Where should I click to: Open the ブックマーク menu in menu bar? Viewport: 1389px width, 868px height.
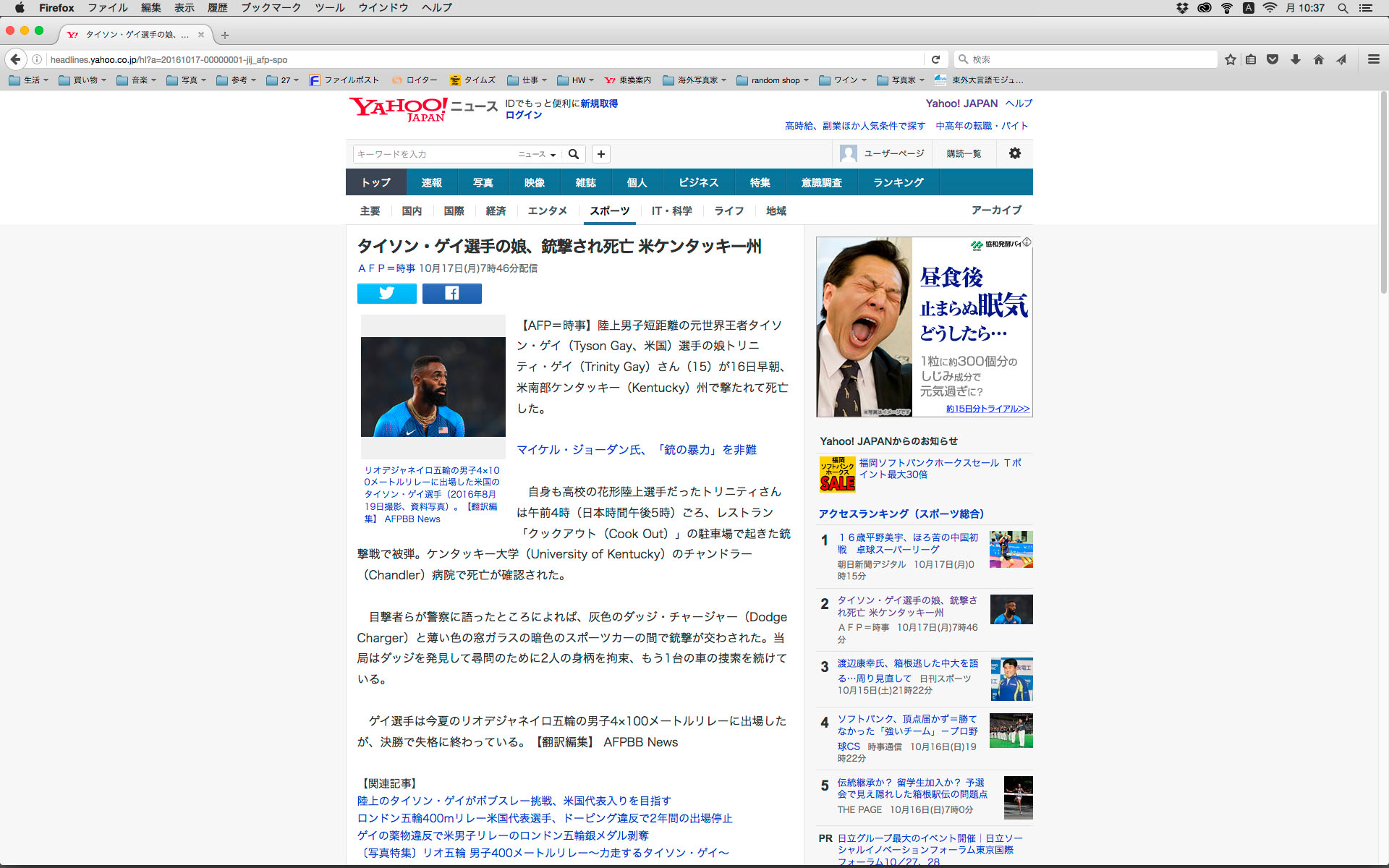click(x=271, y=7)
